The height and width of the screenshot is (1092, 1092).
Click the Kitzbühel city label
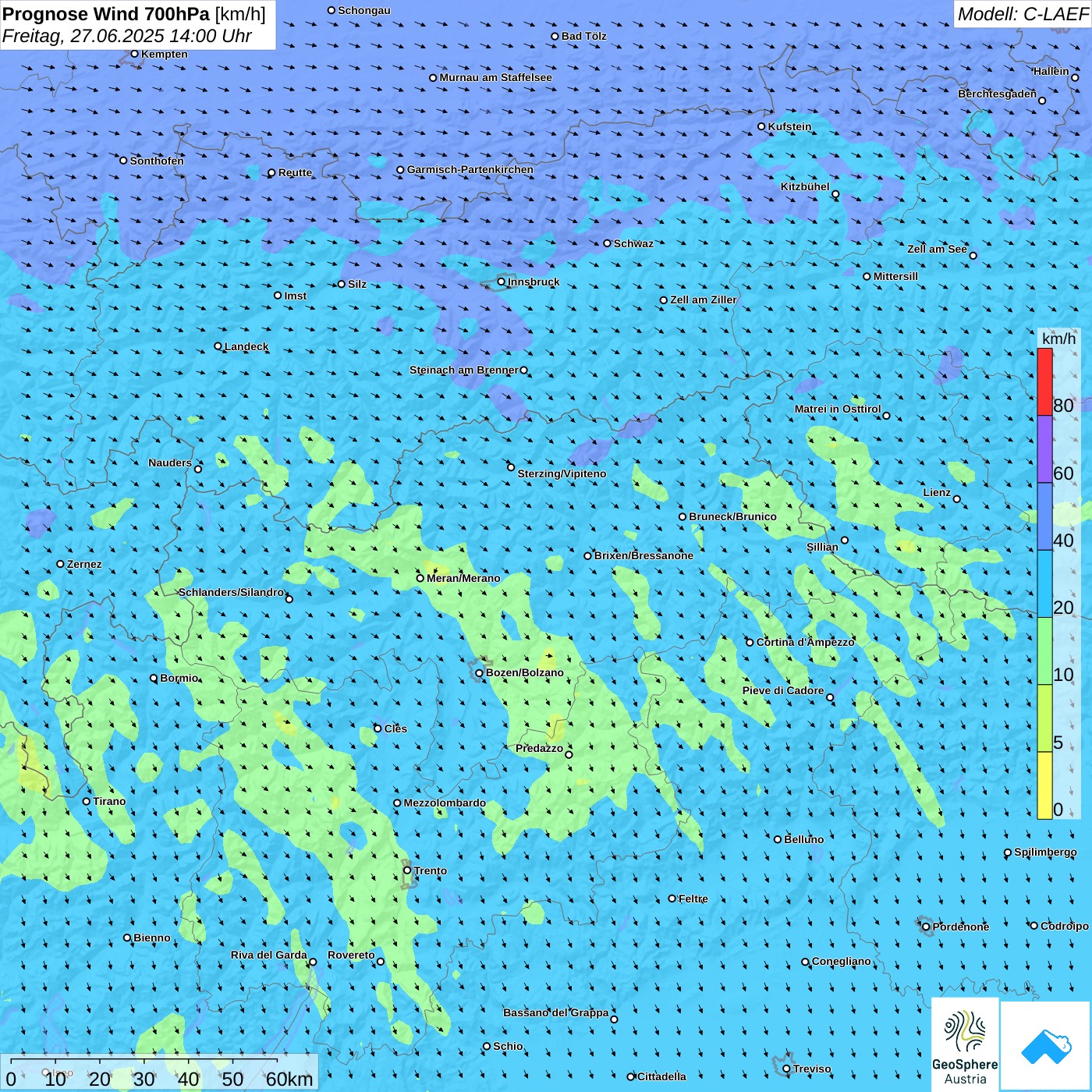pyautogui.click(x=805, y=186)
